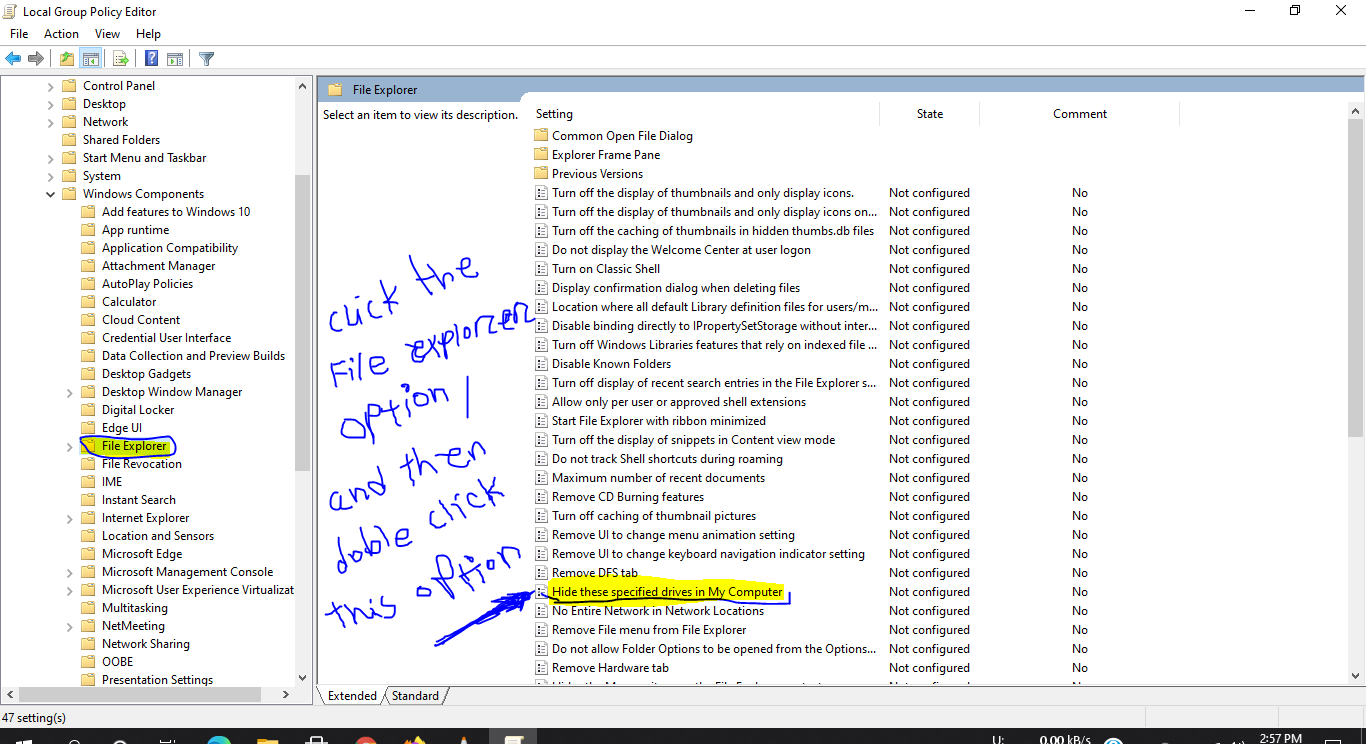The height and width of the screenshot is (744, 1366).
Task: Click the Explorer Frame Pane folder icon
Action: click(541, 154)
